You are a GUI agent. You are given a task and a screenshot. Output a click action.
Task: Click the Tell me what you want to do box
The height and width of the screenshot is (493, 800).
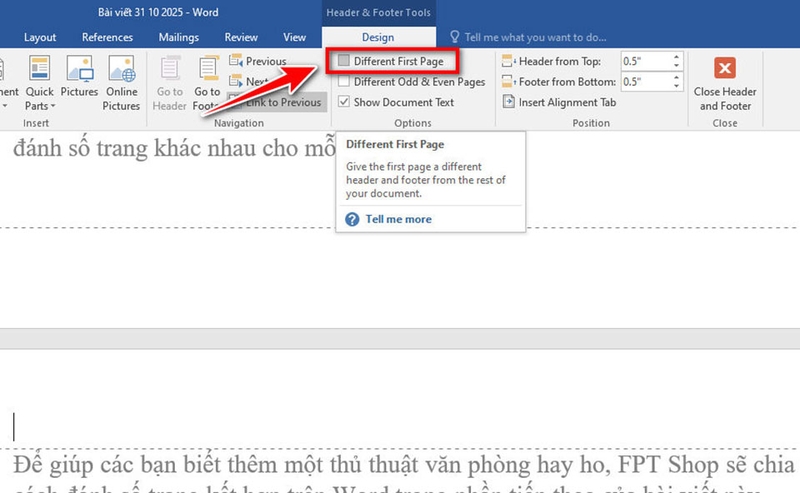click(x=535, y=37)
